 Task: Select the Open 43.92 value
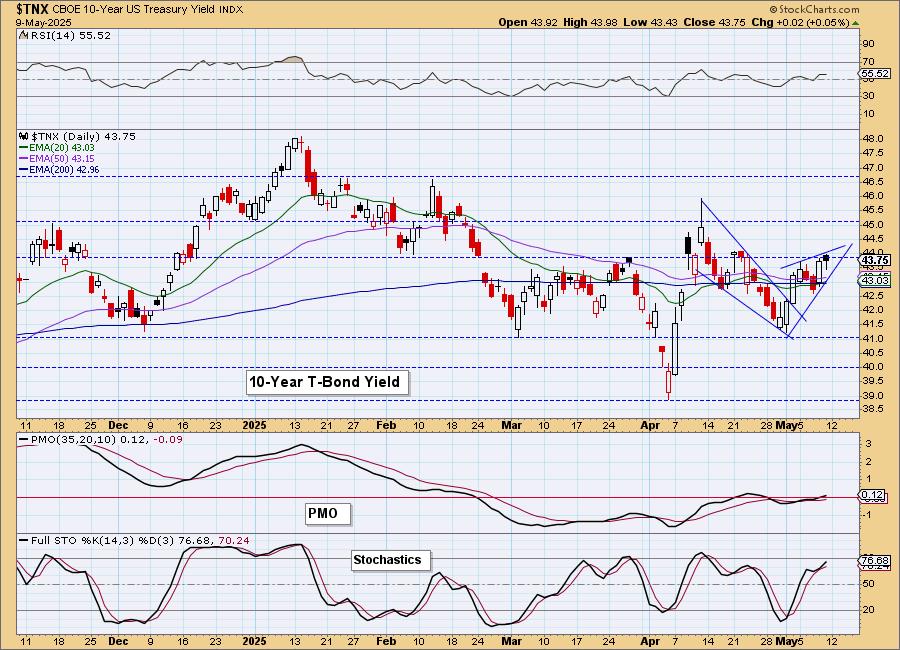(528, 22)
